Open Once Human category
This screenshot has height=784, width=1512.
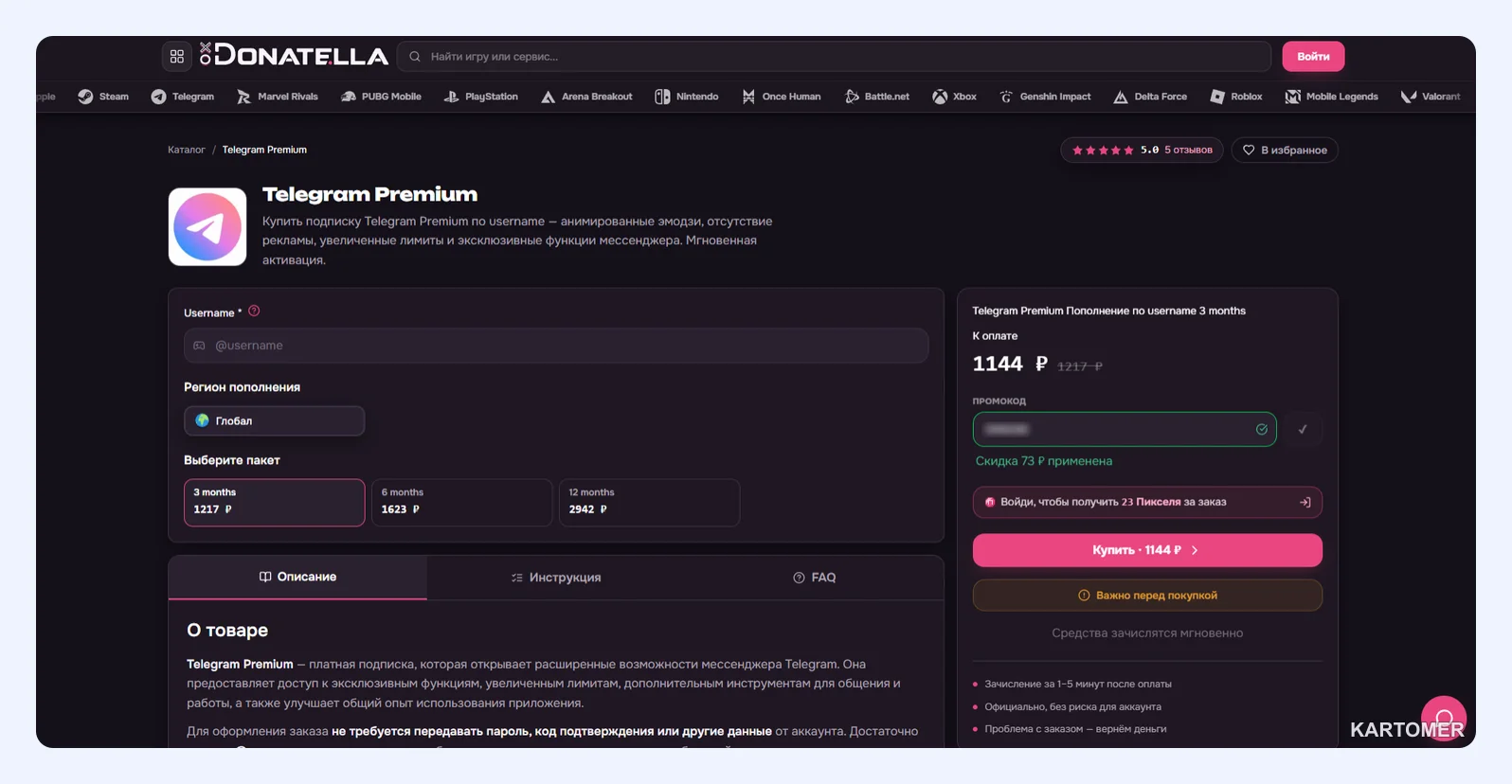782,97
